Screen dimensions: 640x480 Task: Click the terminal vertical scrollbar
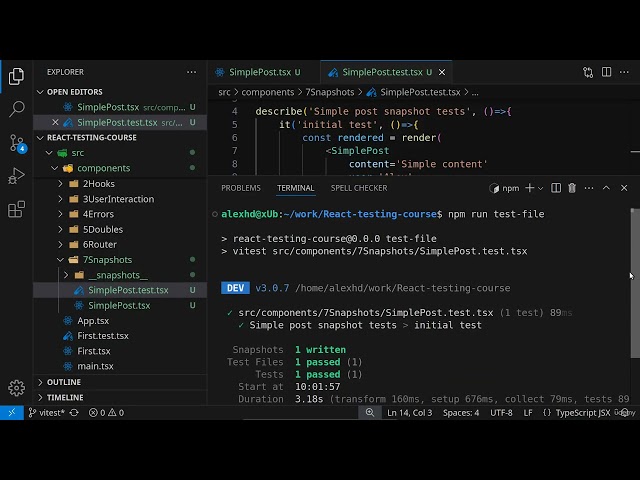pos(635,283)
